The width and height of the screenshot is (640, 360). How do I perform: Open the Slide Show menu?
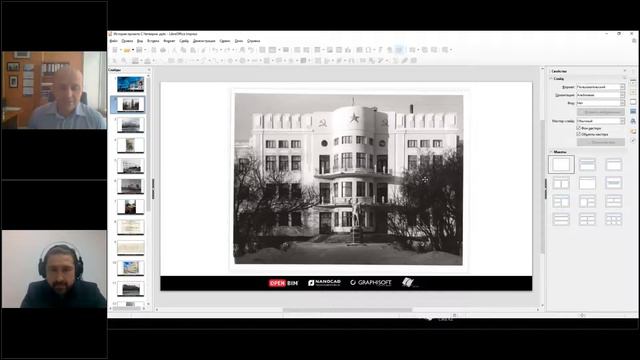coord(204,41)
